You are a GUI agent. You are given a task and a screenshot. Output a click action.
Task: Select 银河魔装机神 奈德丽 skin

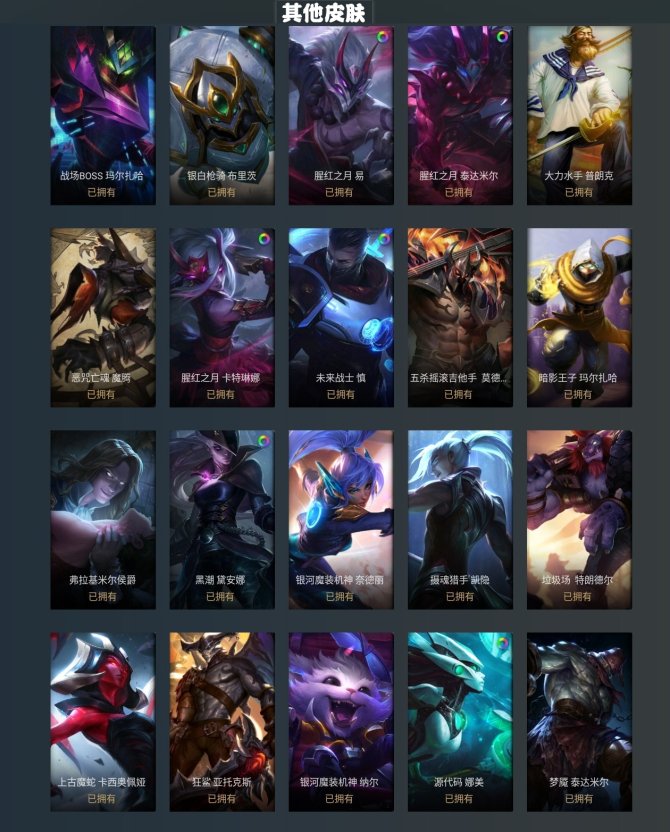(x=341, y=520)
